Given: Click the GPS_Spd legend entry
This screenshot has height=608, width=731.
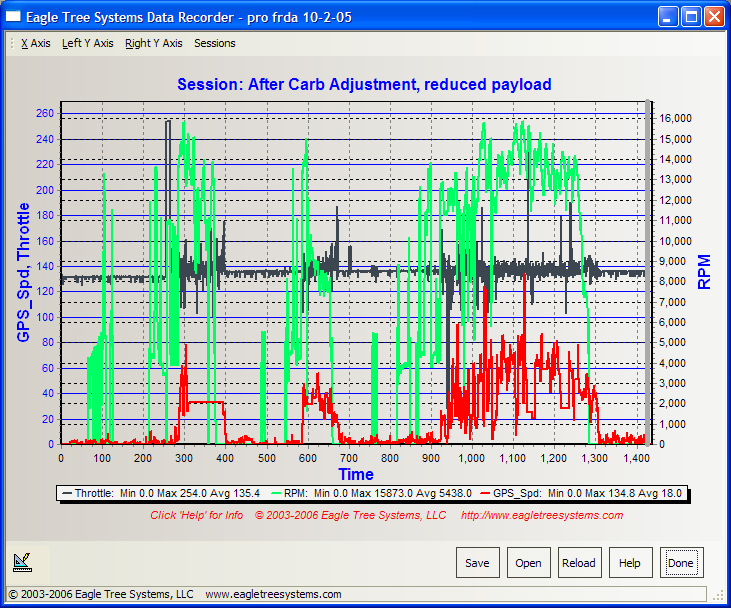Looking at the screenshot, I should pyautogui.click(x=581, y=493).
